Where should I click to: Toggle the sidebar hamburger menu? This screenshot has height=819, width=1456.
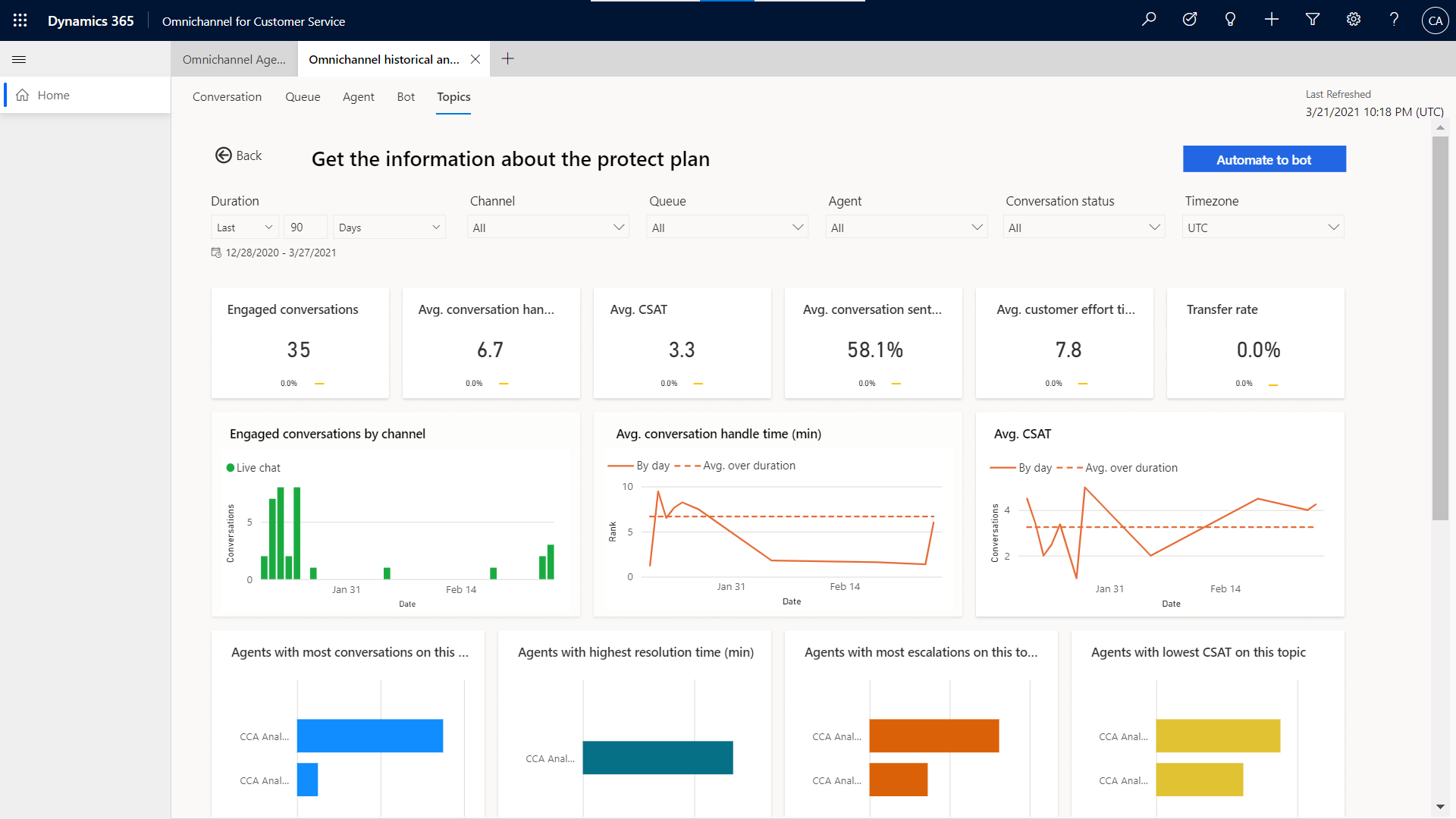(x=19, y=59)
